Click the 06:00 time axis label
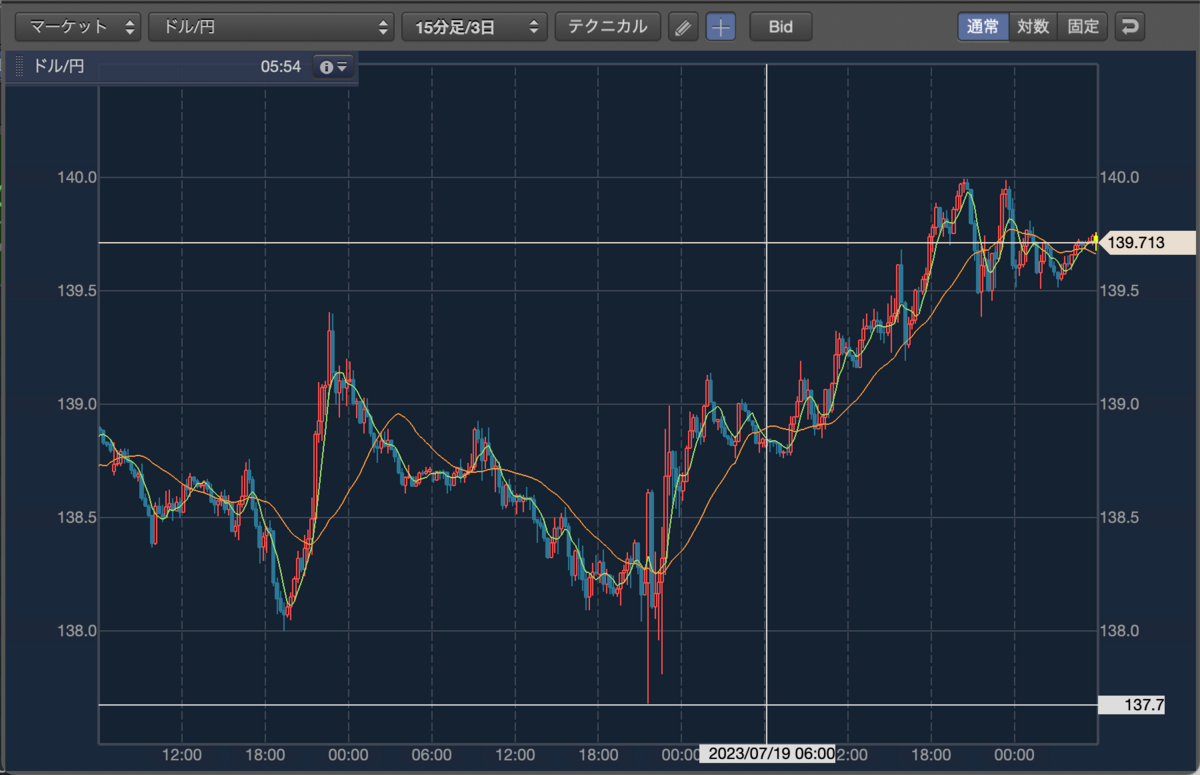Viewport: 1200px width, 775px height. [x=431, y=754]
